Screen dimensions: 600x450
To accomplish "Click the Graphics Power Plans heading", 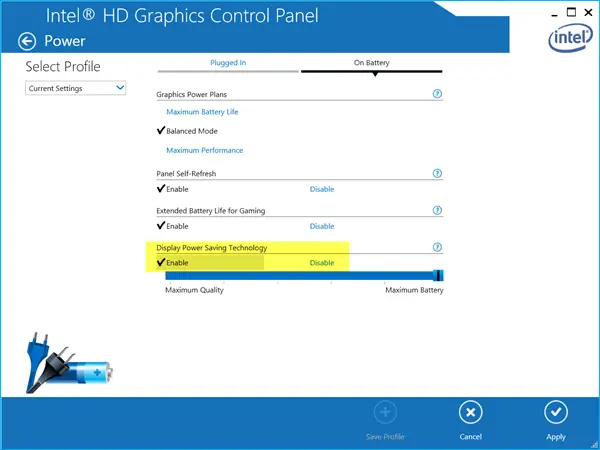I will coord(191,95).
